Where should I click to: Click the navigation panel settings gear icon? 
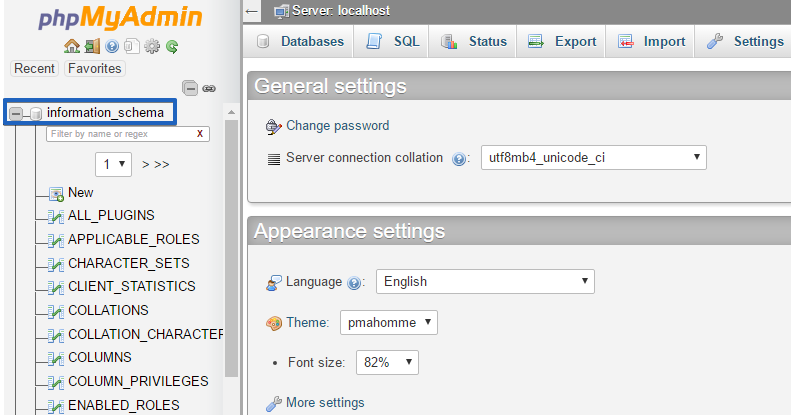click(x=152, y=46)
